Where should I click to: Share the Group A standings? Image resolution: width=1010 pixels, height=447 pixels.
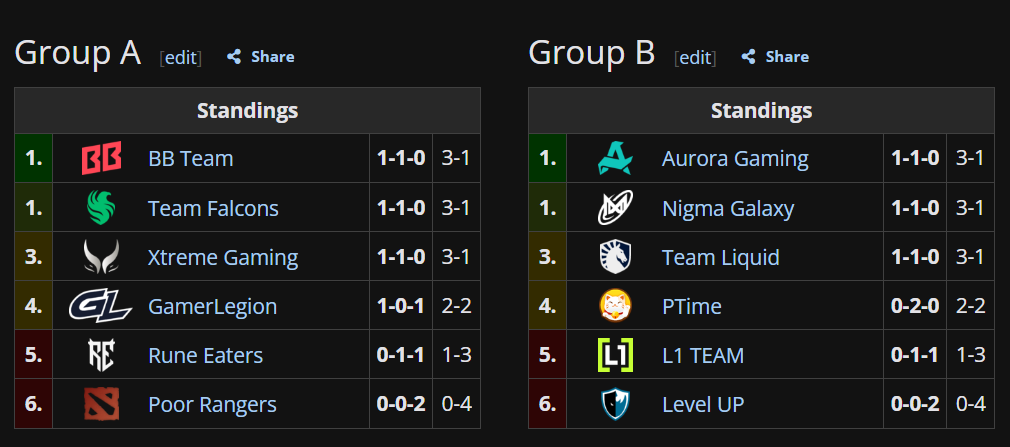[x=261, y=57]
